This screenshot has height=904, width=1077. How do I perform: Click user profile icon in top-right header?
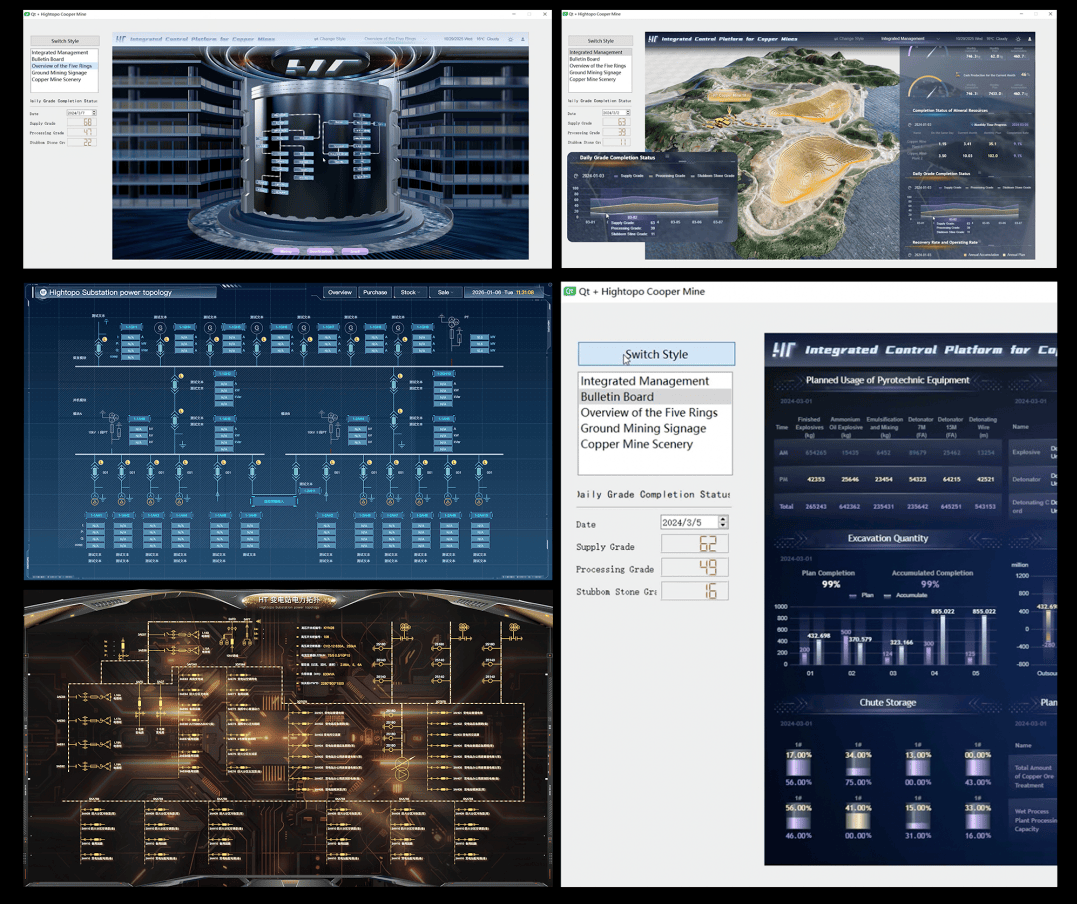[1030, 39]
